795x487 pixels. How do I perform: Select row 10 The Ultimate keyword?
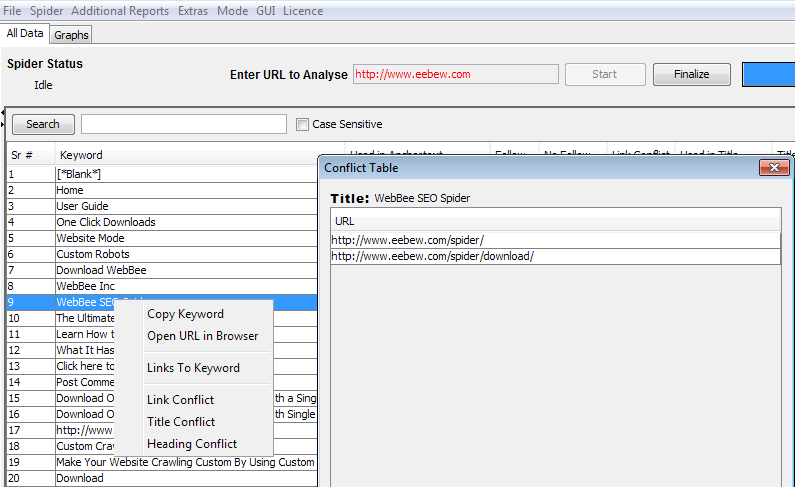click(x=61, y=318)
